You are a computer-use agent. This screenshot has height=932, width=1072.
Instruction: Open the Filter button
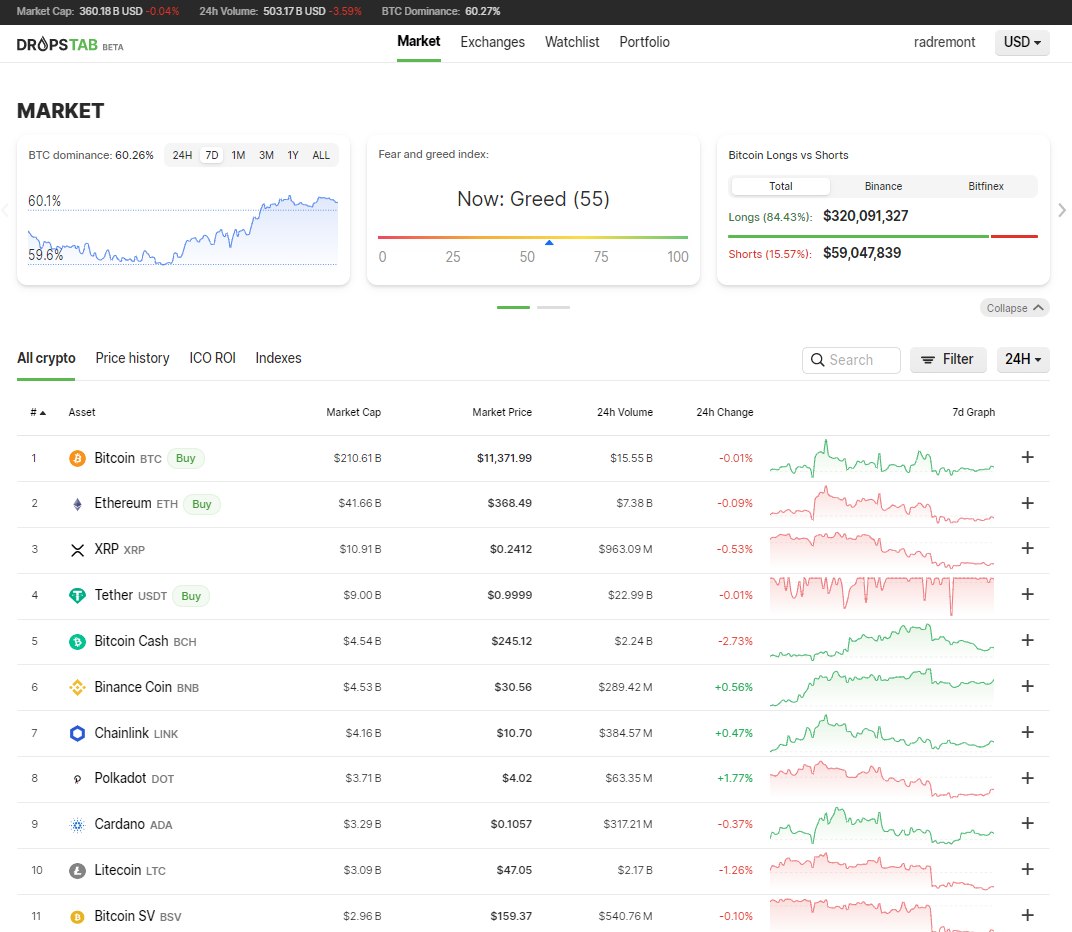pos(948,359)
